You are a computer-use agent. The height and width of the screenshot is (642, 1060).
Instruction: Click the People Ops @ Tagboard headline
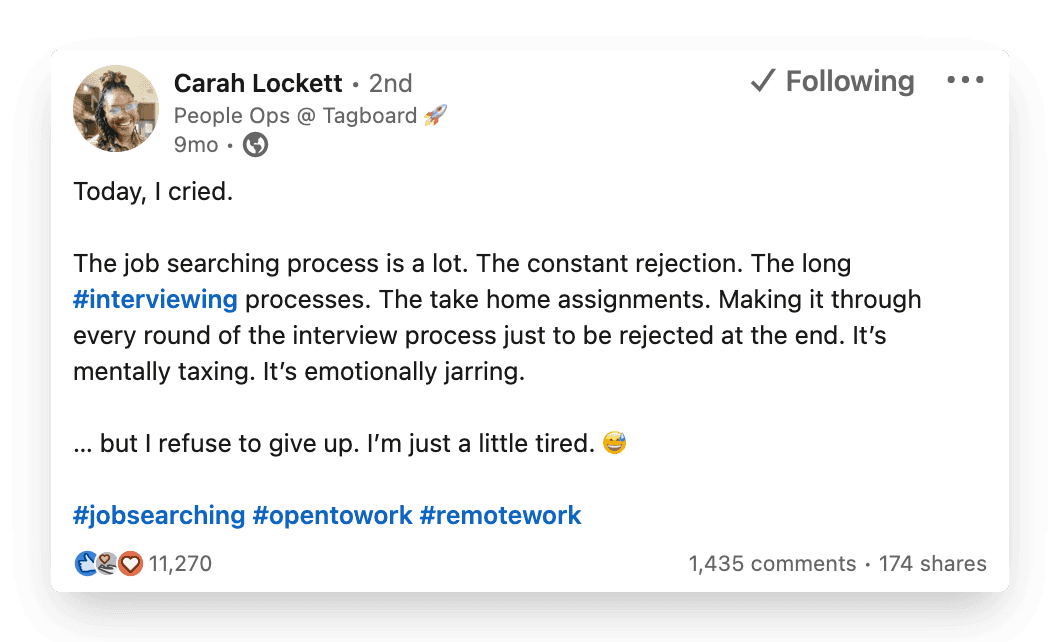point(295,116)
